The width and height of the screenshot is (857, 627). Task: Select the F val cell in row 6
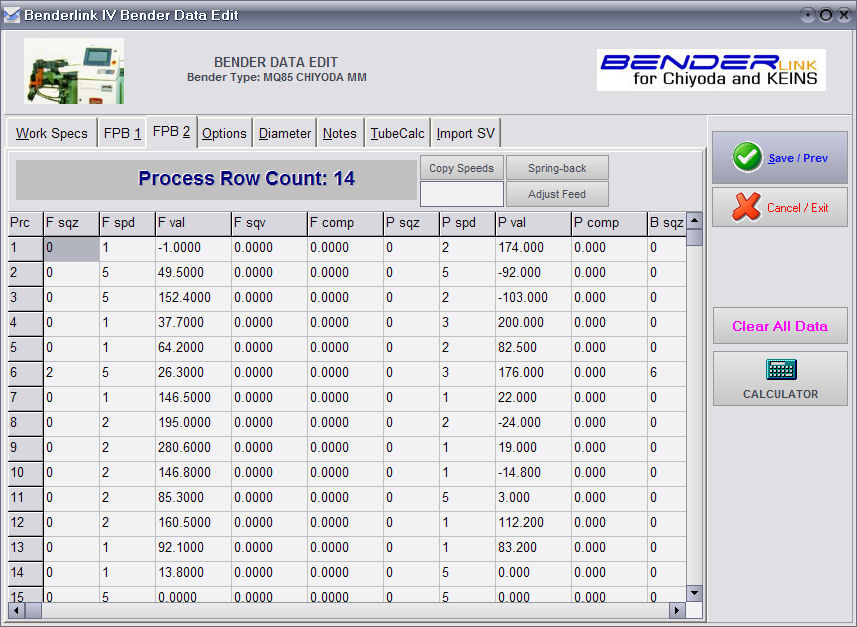pyautogui.click(x=193, y=372)
